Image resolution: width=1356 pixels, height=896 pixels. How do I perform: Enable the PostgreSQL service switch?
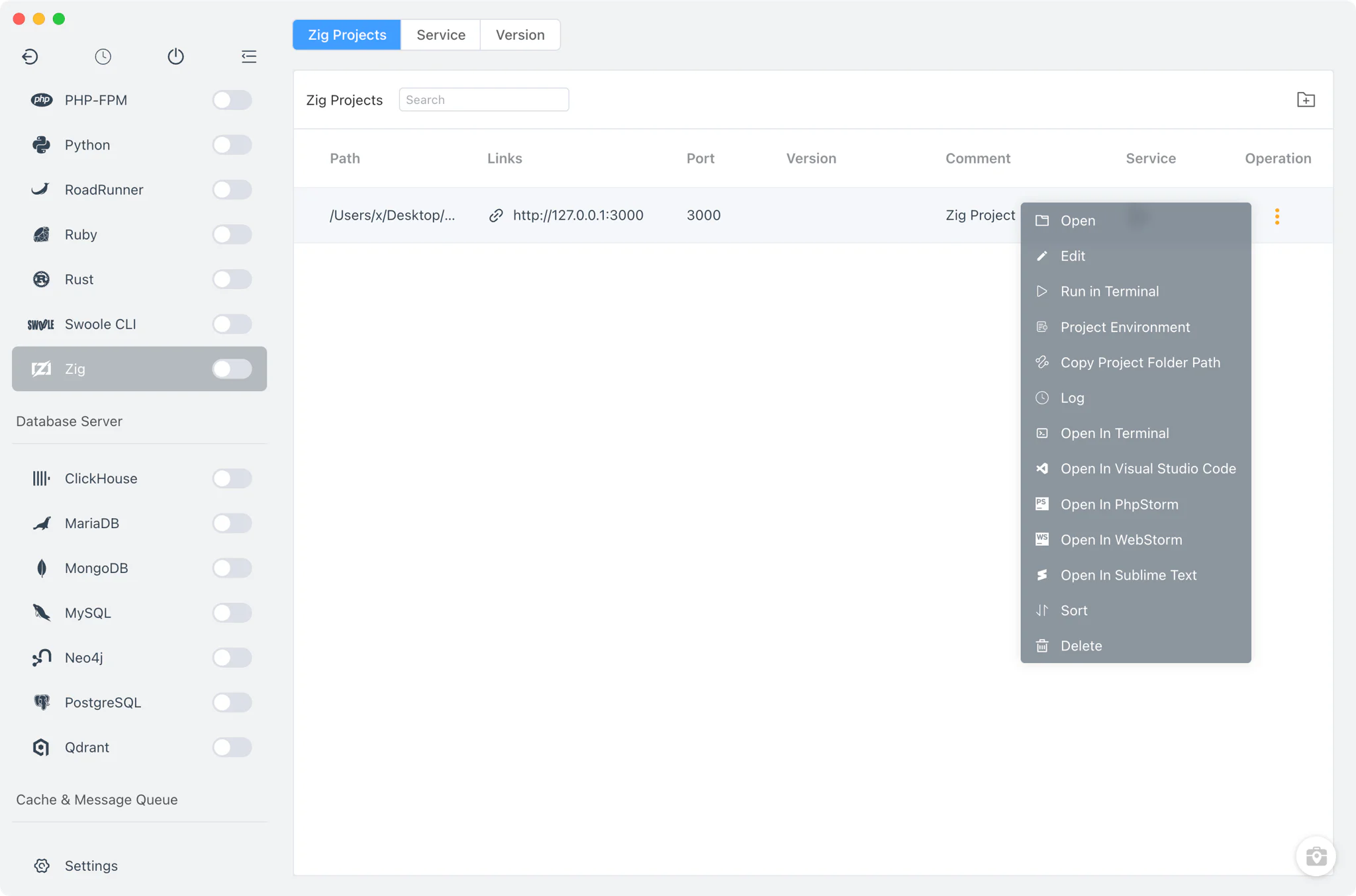(232, 702)
